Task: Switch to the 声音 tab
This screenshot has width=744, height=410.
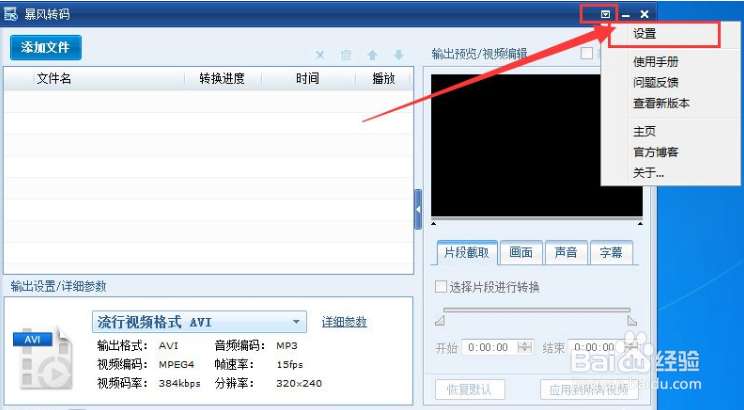Action: [x=566, y=252]
